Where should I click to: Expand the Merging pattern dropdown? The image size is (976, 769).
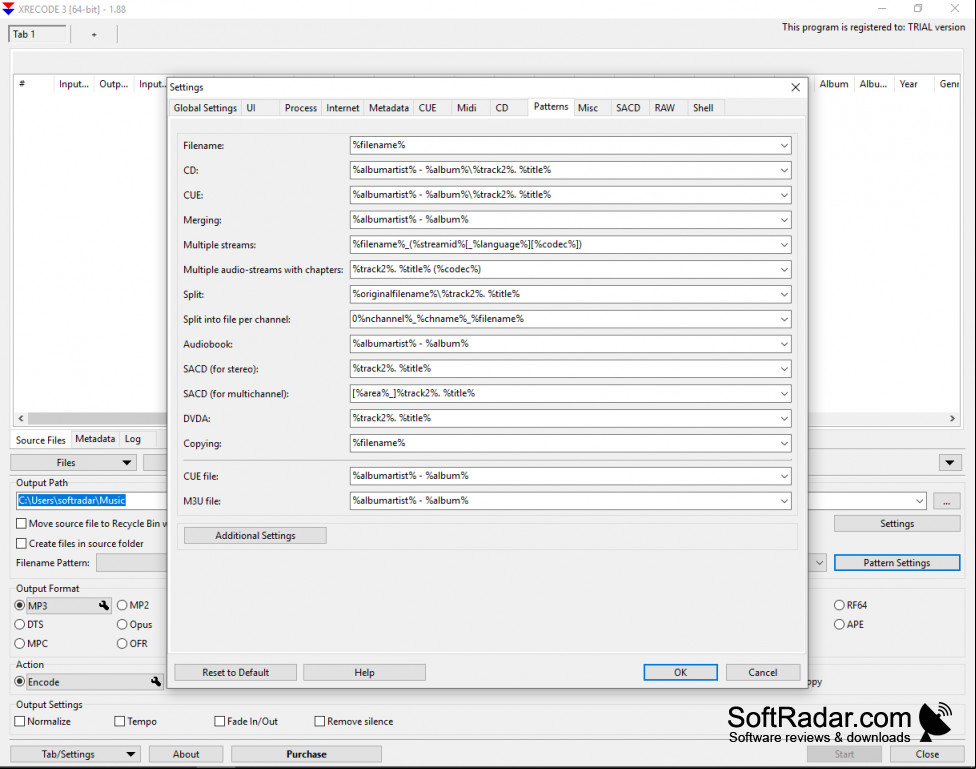(784, 220)
